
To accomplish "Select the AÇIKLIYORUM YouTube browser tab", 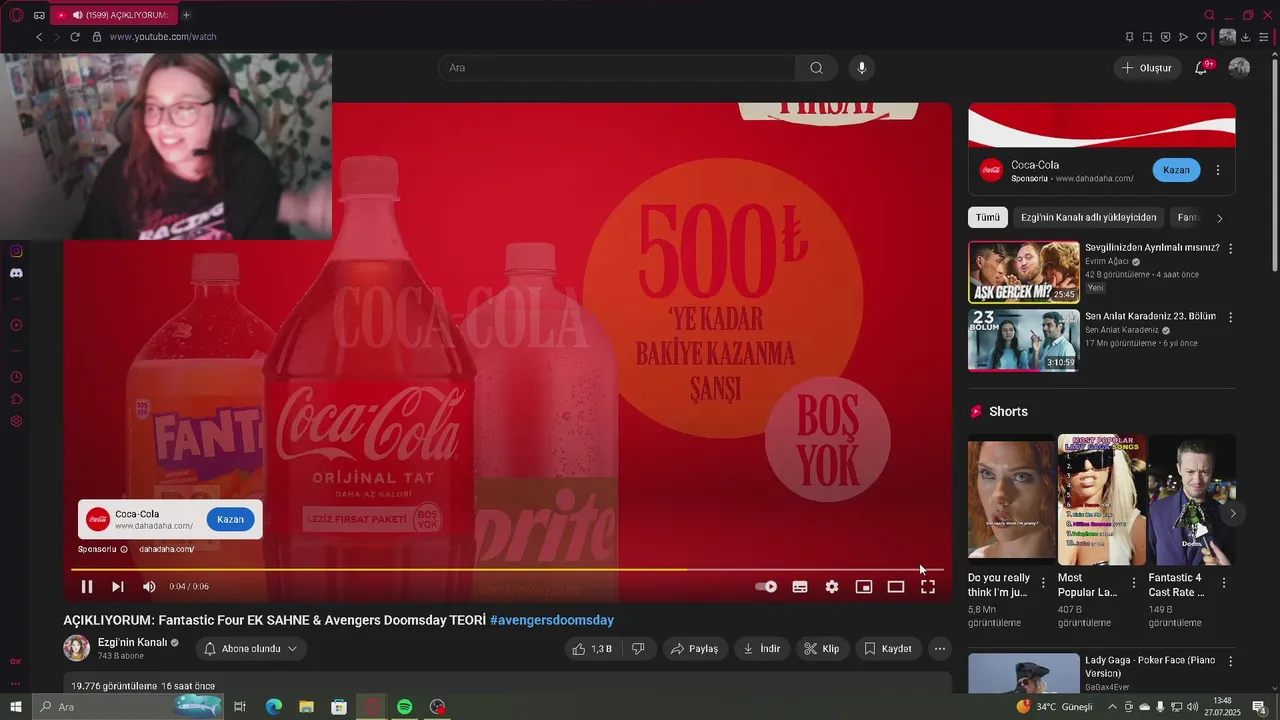I will [x=115, y=15].
